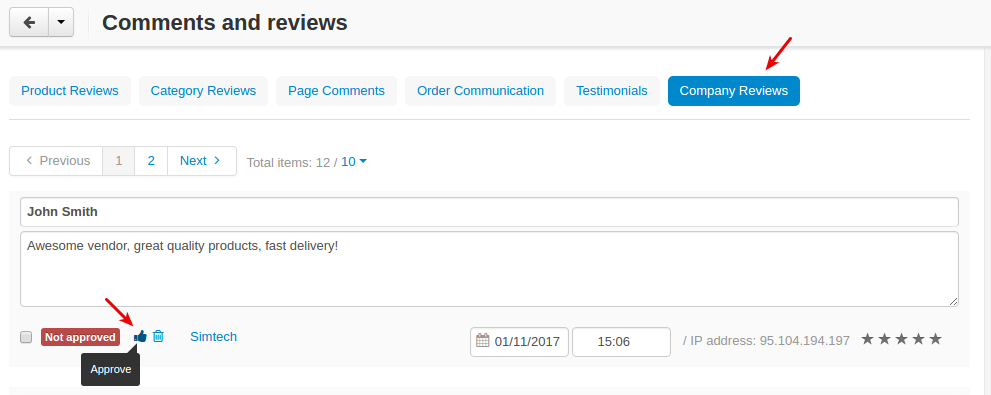Click the third rating star
The image size is (991, 395).
[902, 339]
